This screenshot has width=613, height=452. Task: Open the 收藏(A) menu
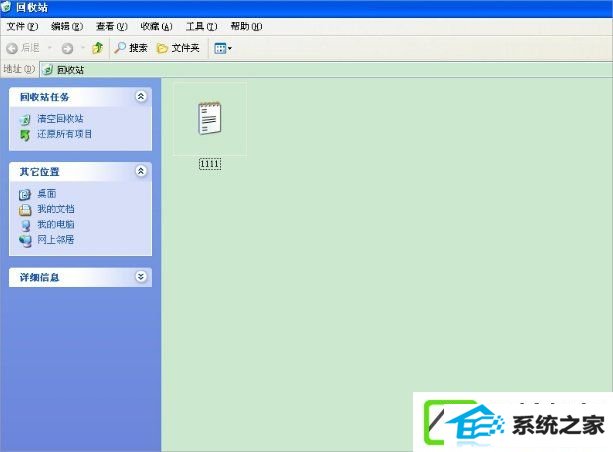[x=156, y=27]
